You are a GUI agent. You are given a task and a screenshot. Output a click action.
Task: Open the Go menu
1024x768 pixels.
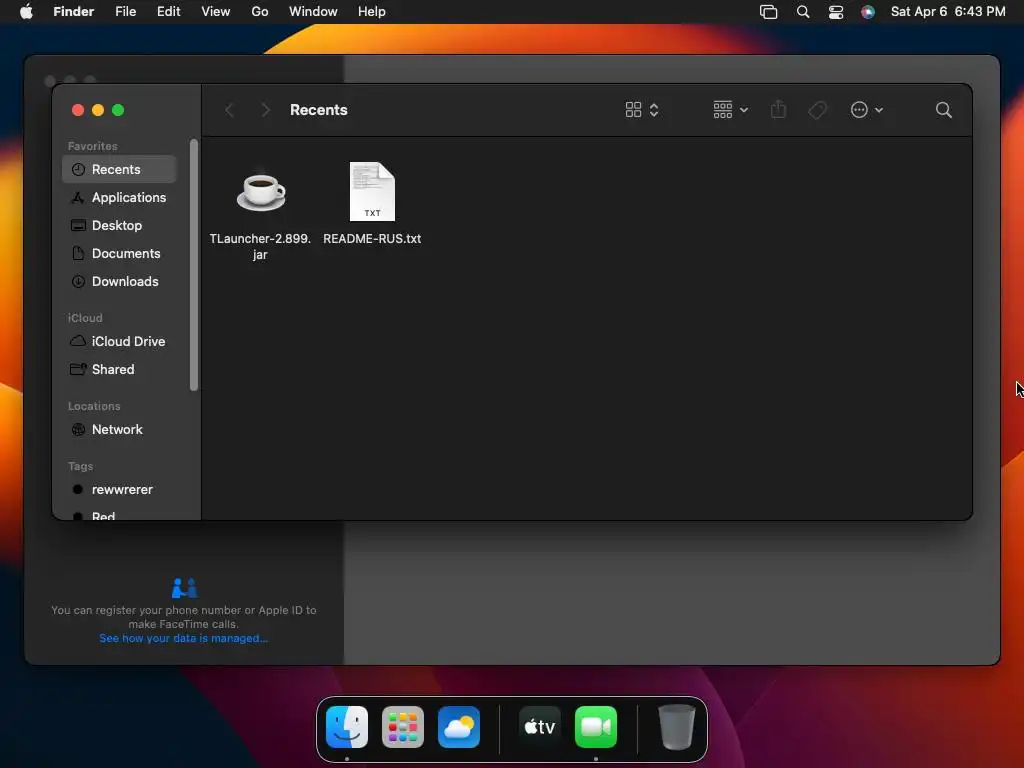tap(260, 12)
